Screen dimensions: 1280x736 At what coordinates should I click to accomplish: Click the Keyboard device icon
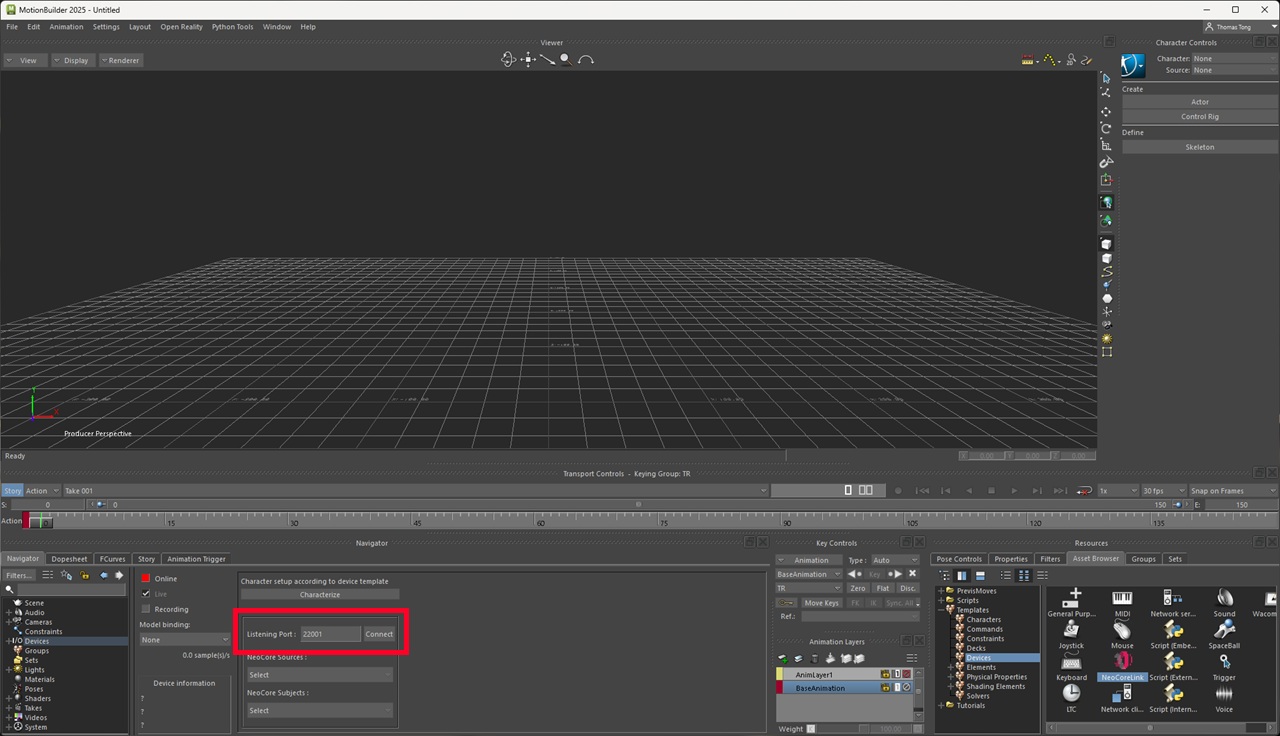pyautogui.click(x=1071, y=662)
